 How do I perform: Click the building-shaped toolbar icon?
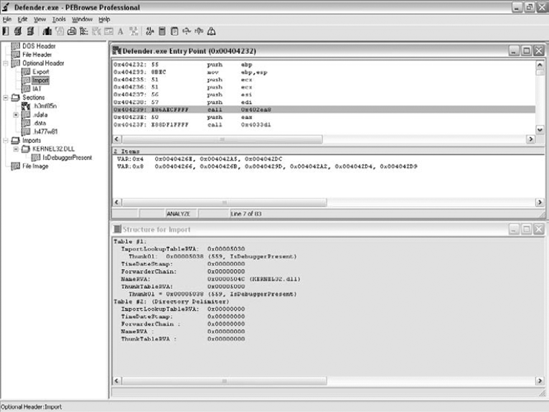[x=47, y=32]
